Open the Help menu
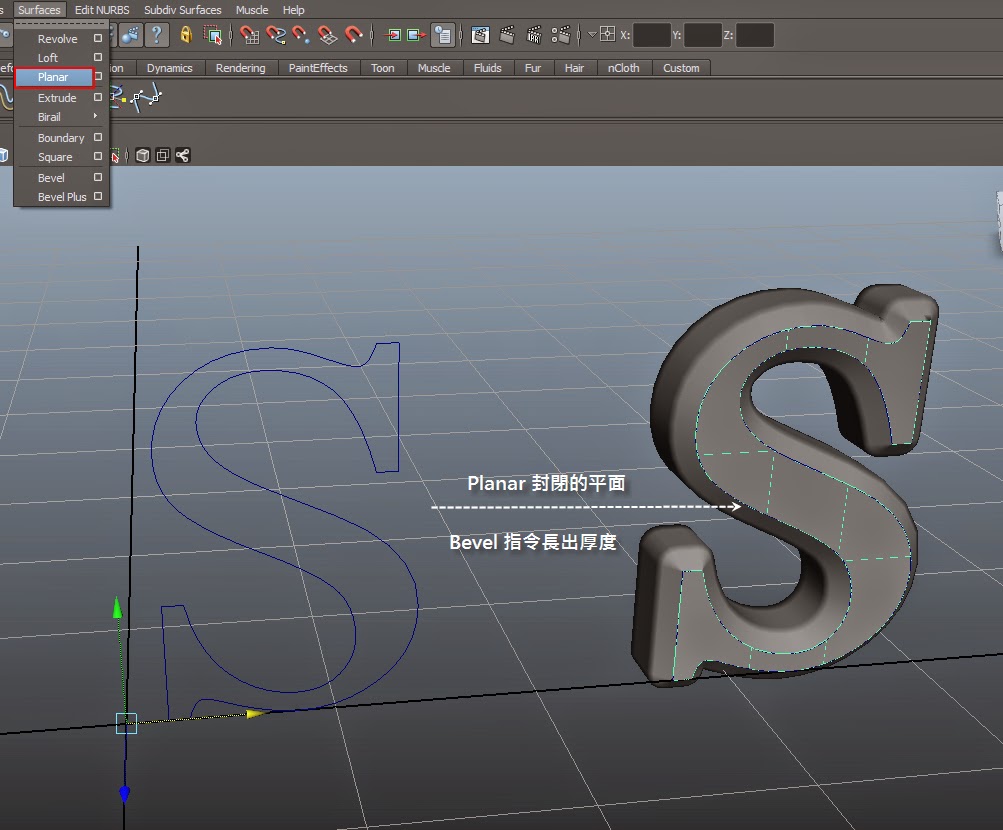1003x830 pixels. pos(294,10)
